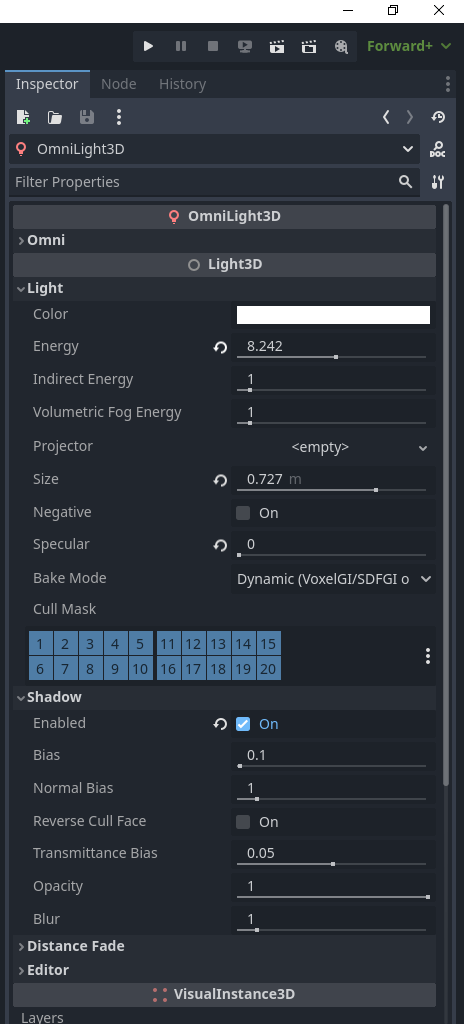The height and width of the screenshot is (1024, 464).
Task: Toggle cull mask layer 13
Action: pos(218,644)
